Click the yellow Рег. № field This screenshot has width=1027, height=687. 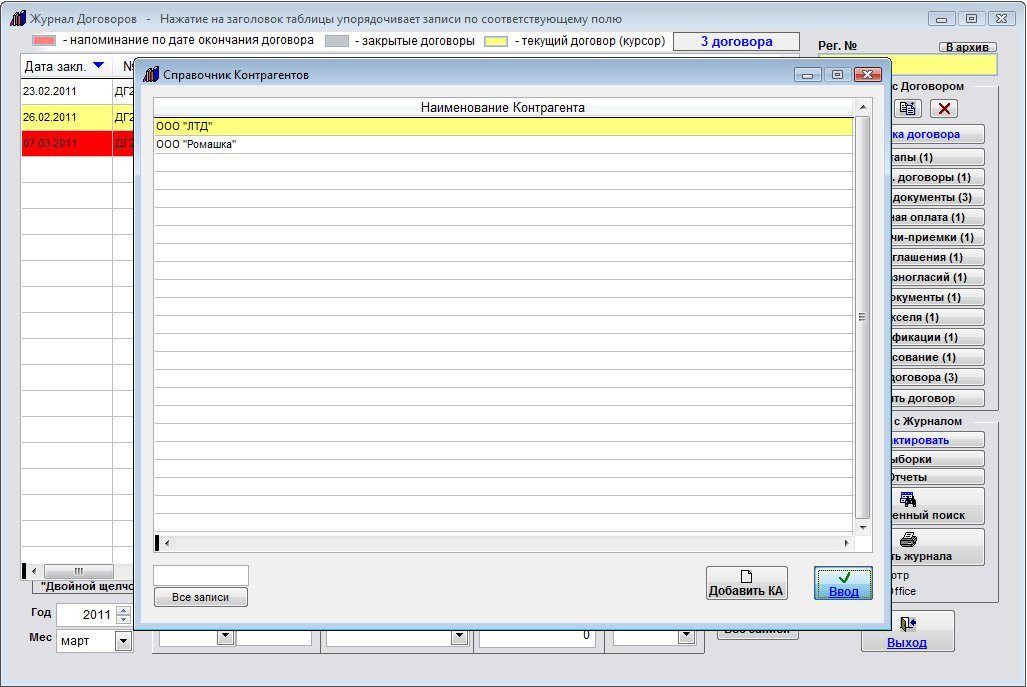943,64
